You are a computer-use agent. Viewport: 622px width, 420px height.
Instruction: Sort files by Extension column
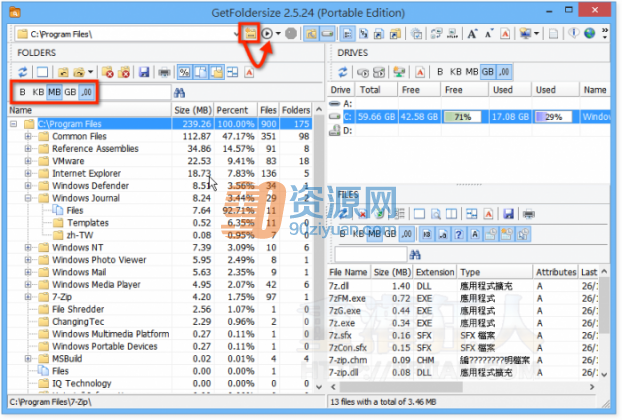435,272
